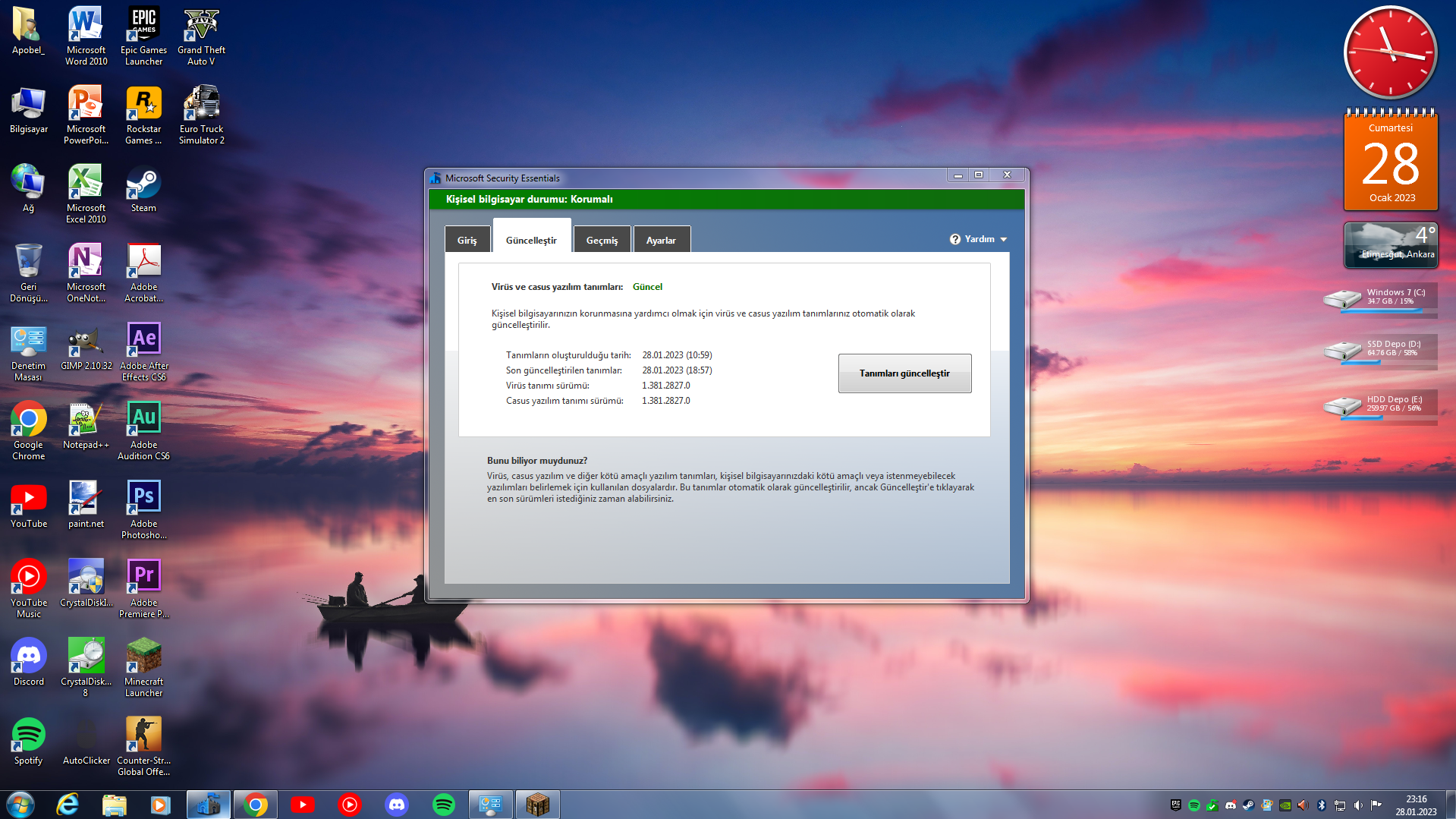1456x819 pixels.
Task: Select the Microsoft Excel 2010 icon
Action: (x=86, y=194)
